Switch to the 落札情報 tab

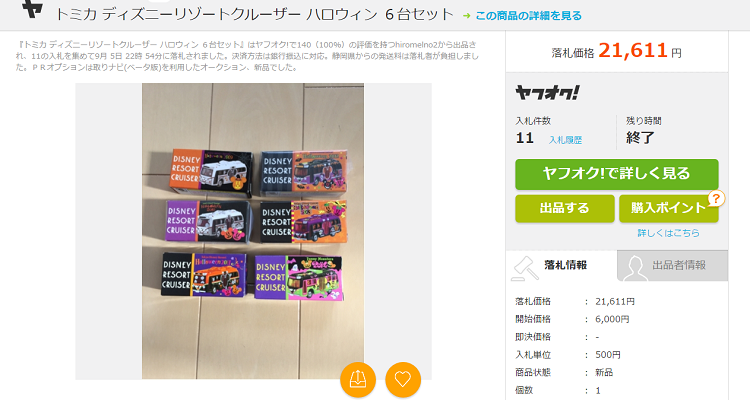click(x=562, y=266)
